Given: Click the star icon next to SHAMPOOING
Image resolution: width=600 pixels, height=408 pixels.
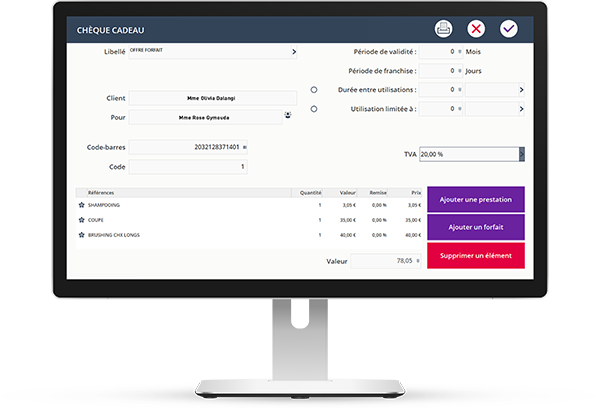Looking at the screenshot, I should 82,204.
